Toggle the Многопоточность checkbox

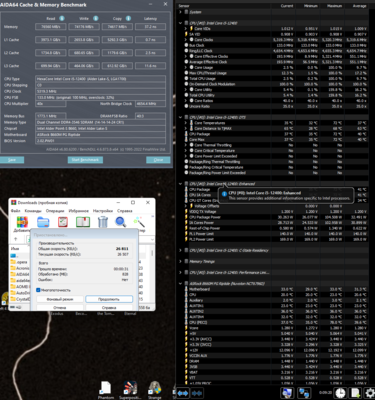tap(38, 290)
